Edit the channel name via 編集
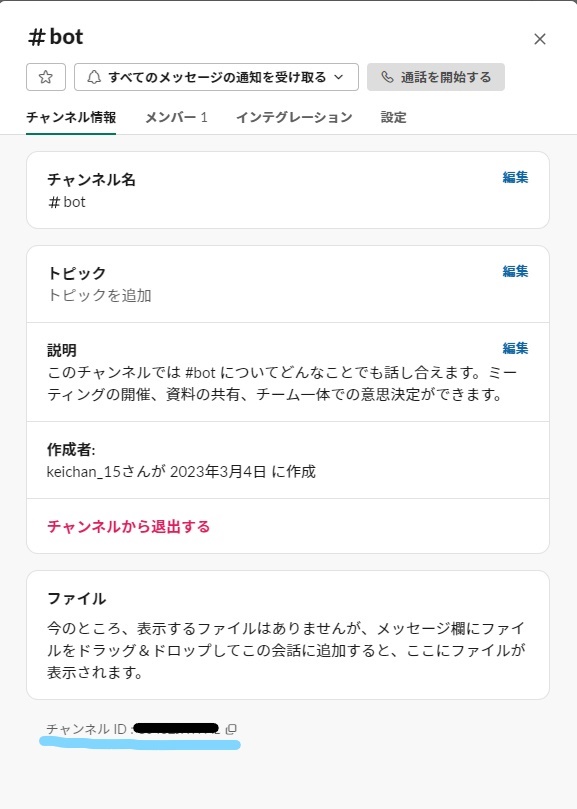 tap(516, 177)
